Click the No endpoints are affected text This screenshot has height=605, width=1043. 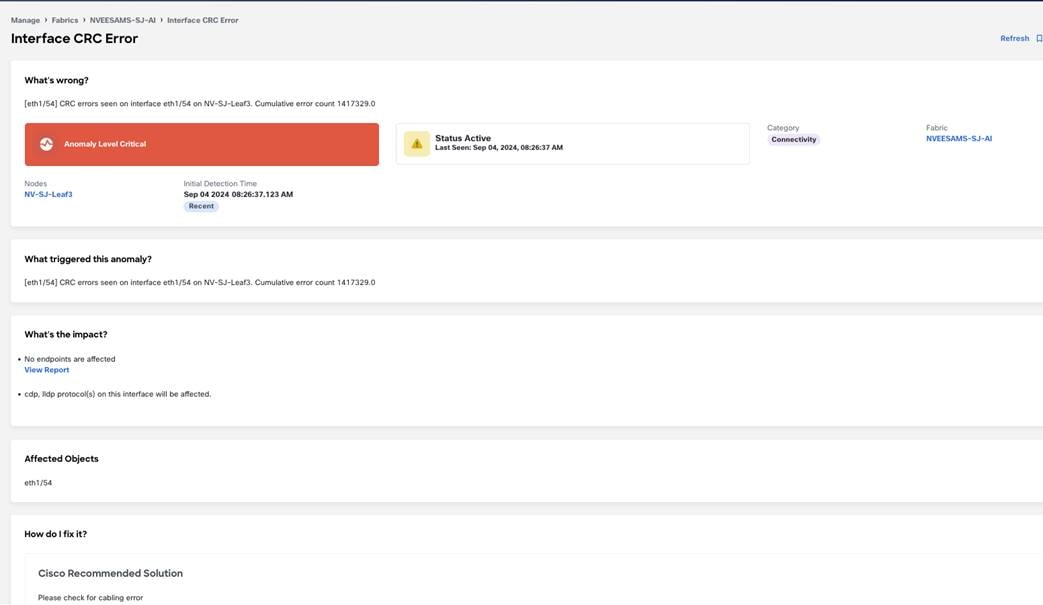(70, 359)
